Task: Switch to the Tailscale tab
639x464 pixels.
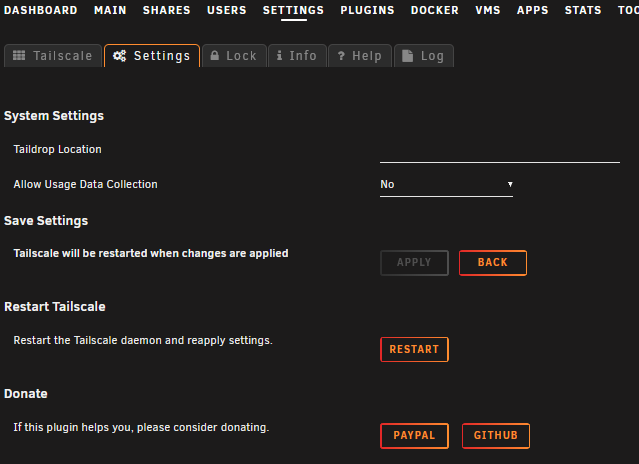Action: 53,56
